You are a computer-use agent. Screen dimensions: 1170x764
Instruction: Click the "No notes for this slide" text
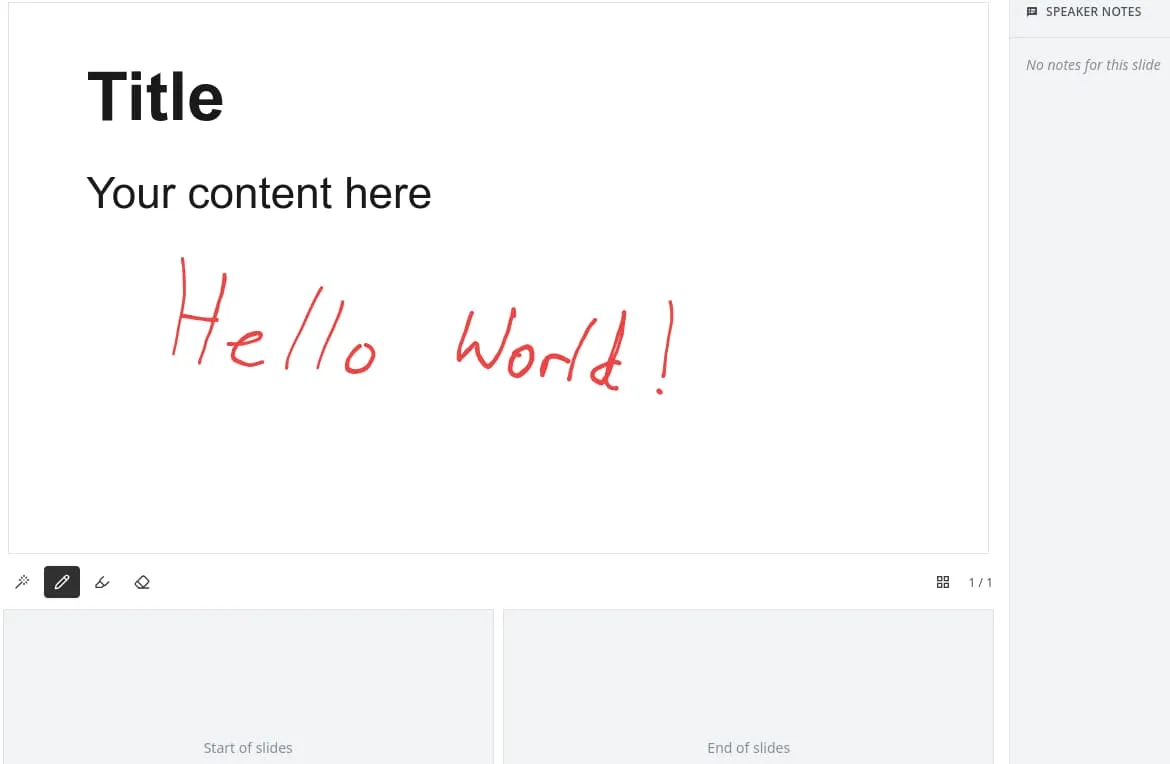coord(1092,65)
